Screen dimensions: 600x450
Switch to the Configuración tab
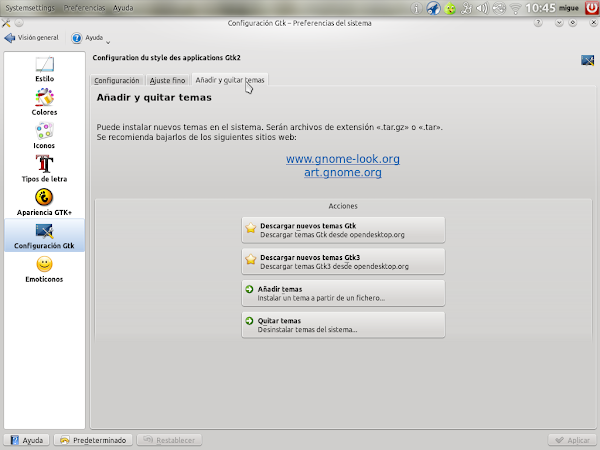[x=117, y=80]
